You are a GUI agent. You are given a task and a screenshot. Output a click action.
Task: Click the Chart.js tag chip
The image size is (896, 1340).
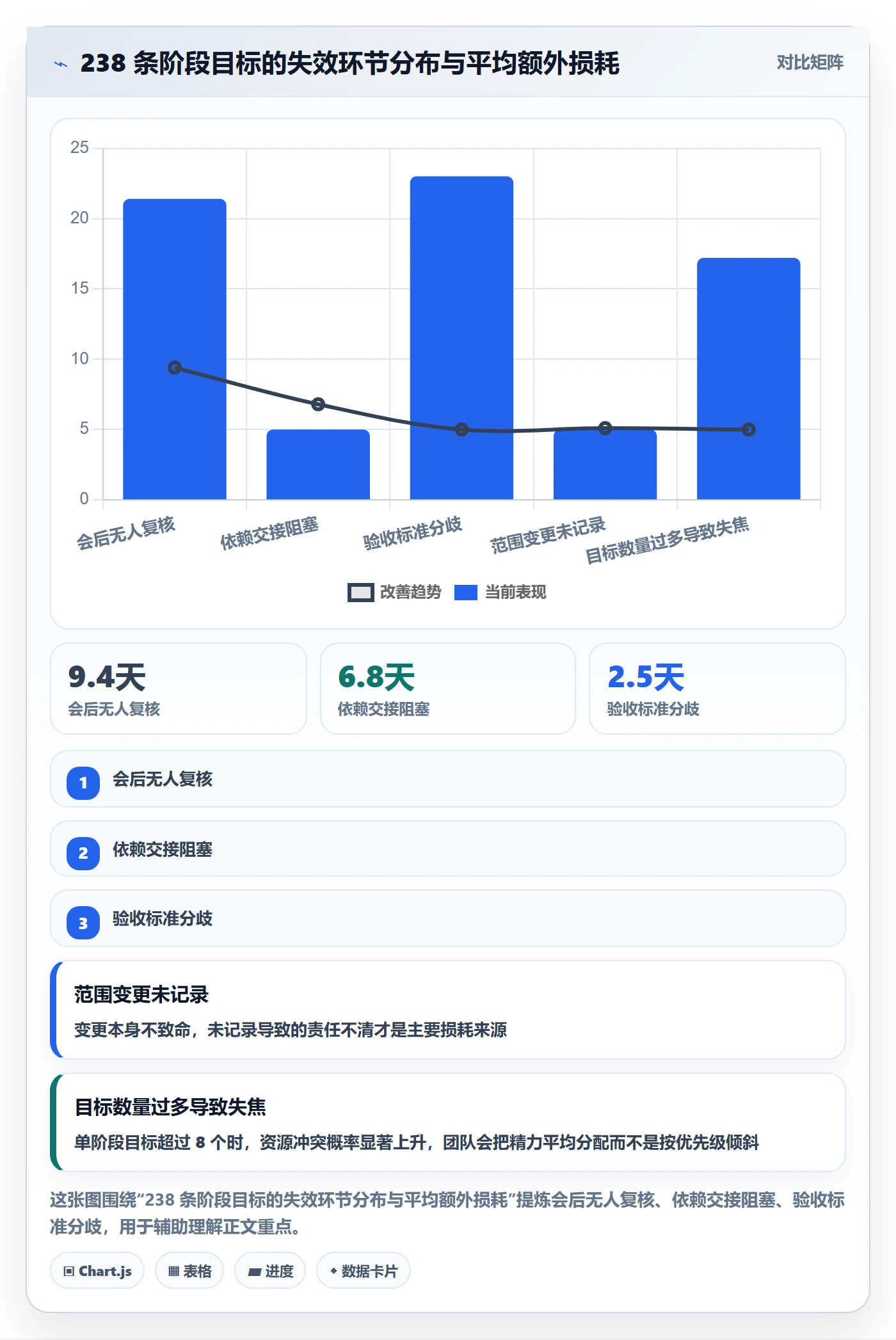[97, 1271]
